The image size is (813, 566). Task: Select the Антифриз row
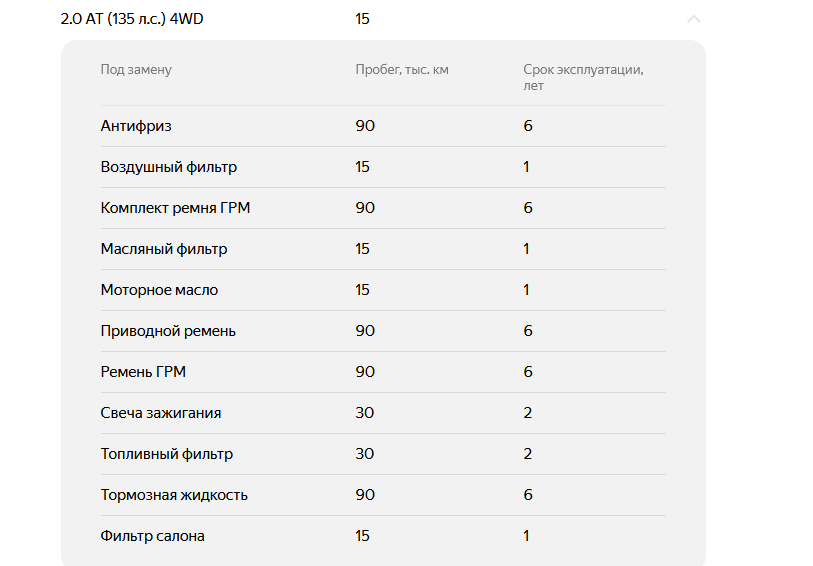tap(383, 126)
